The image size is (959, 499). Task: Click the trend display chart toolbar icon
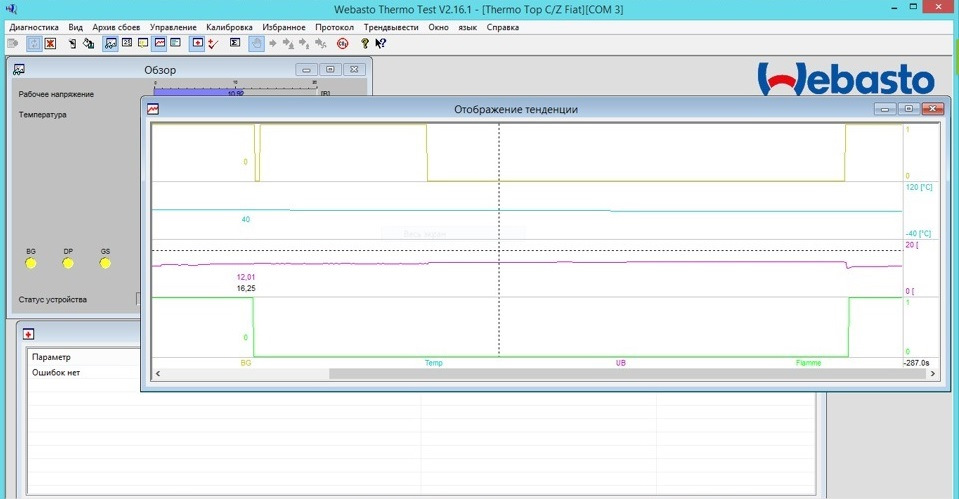click(x=160, y=44)
